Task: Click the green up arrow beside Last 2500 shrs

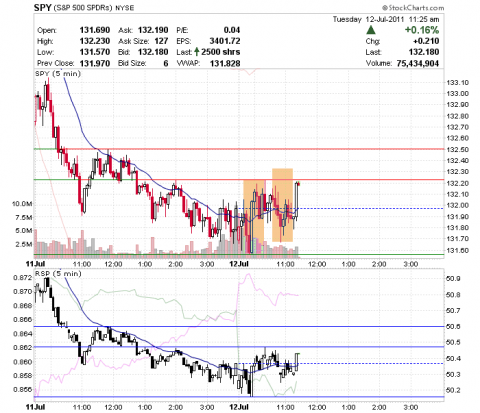Action: (x=197, y=52)
